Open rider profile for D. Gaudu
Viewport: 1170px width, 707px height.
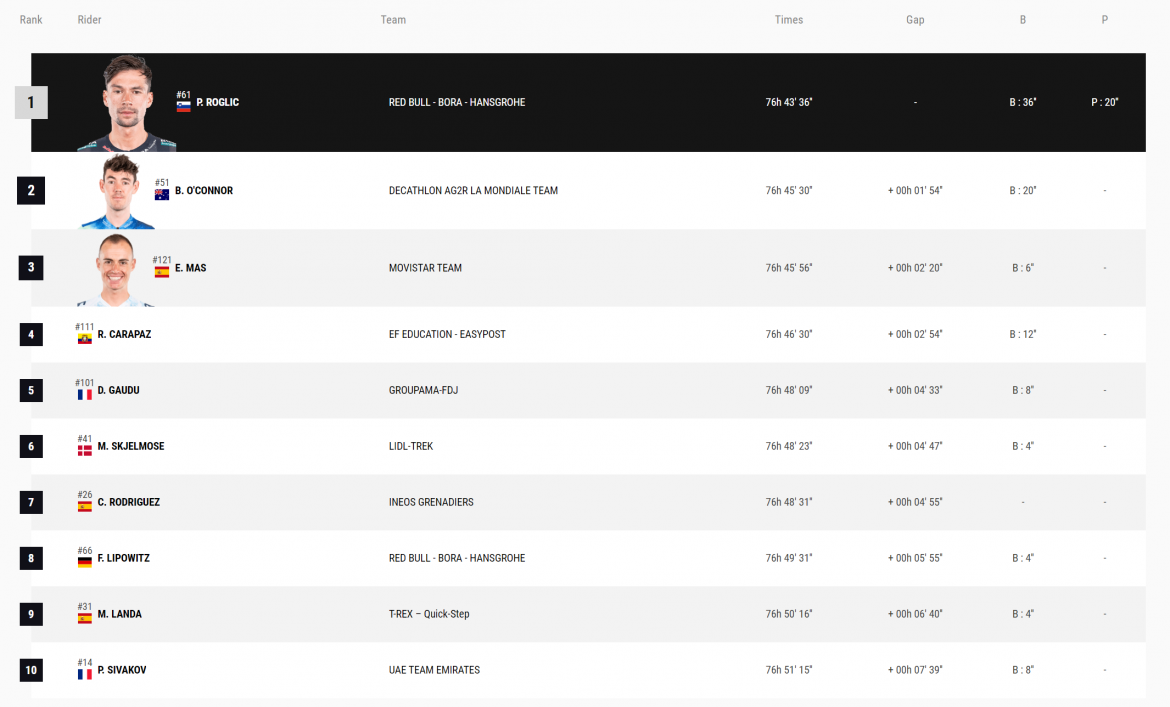coord(118,390)
